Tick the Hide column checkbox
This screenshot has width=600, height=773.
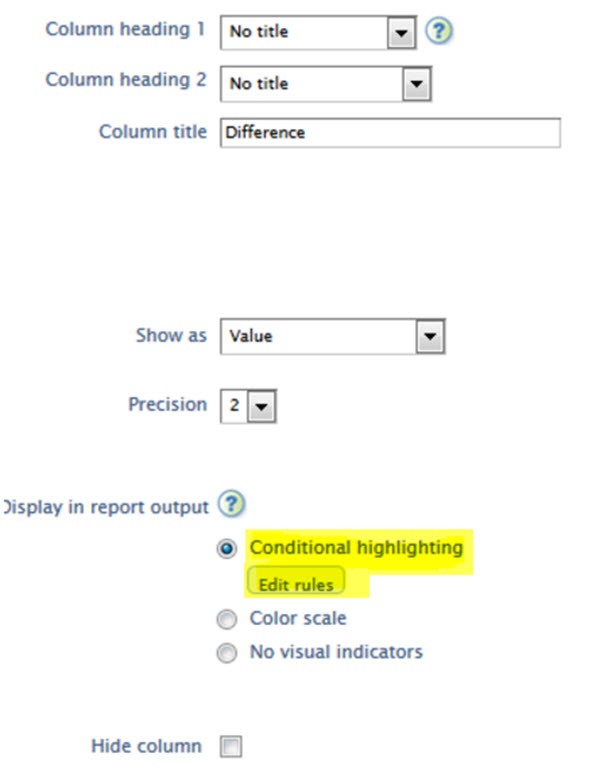231,746
